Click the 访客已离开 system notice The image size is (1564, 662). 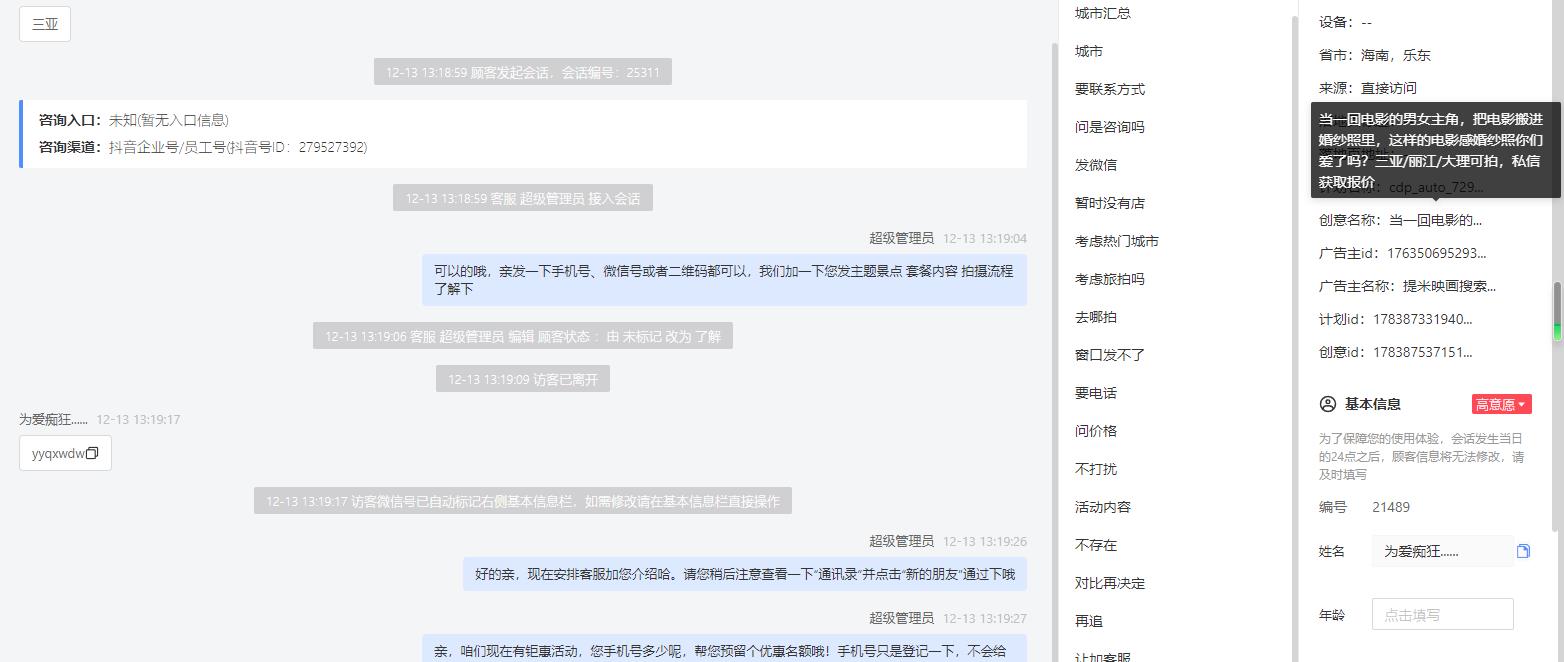click(522, 379)
